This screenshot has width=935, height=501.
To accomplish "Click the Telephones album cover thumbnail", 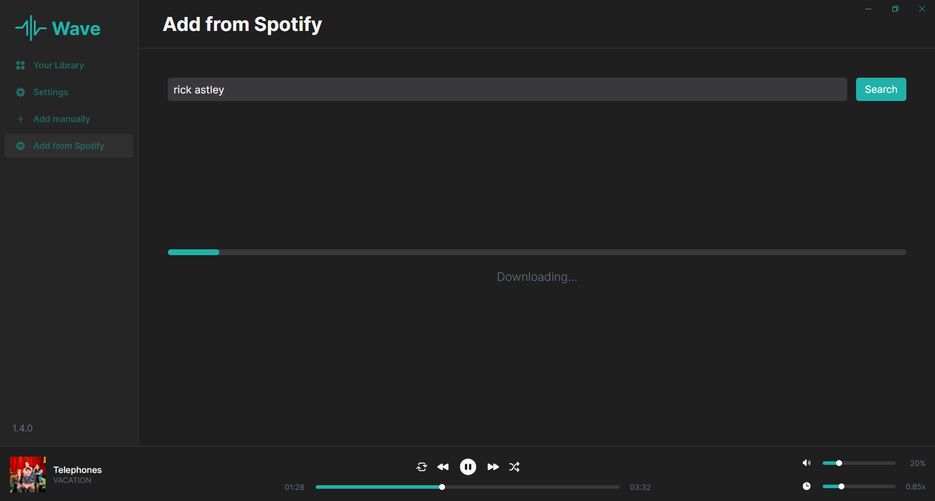I will tap(28, 474).
